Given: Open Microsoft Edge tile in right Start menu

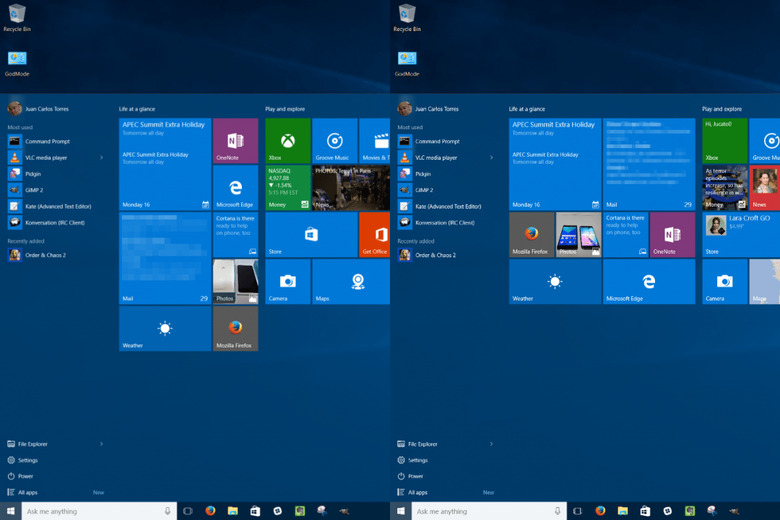Looking at the screenshot, I should (649, 282).
